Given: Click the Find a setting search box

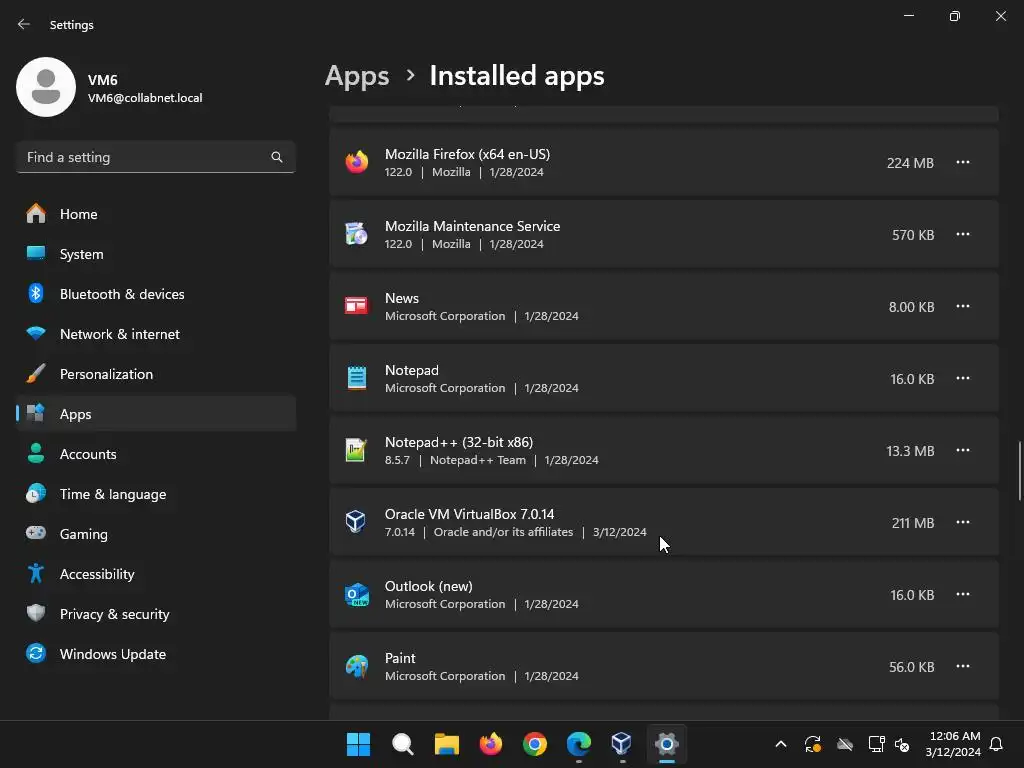Looking at the screenshot, I should click(145, 157).
